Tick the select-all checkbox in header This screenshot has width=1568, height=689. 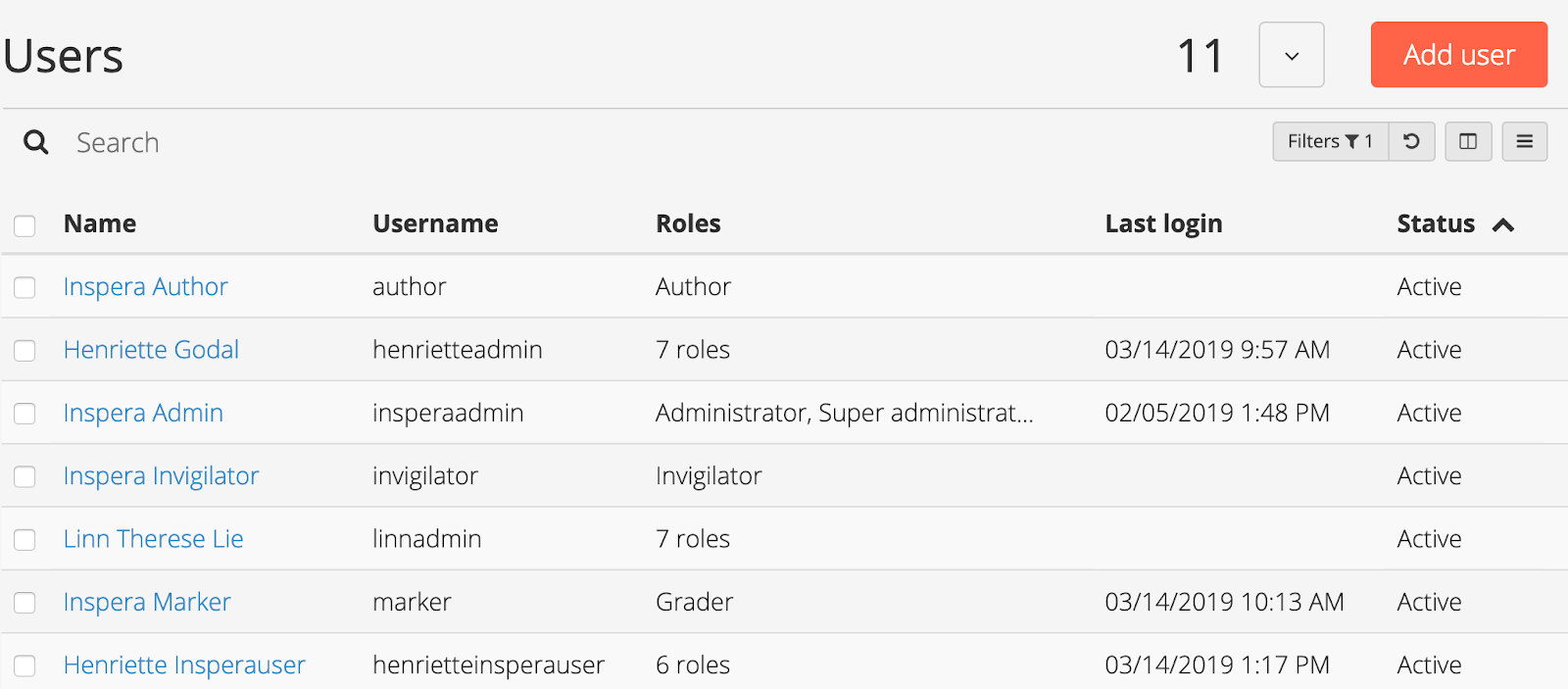[x=24, y=225]
